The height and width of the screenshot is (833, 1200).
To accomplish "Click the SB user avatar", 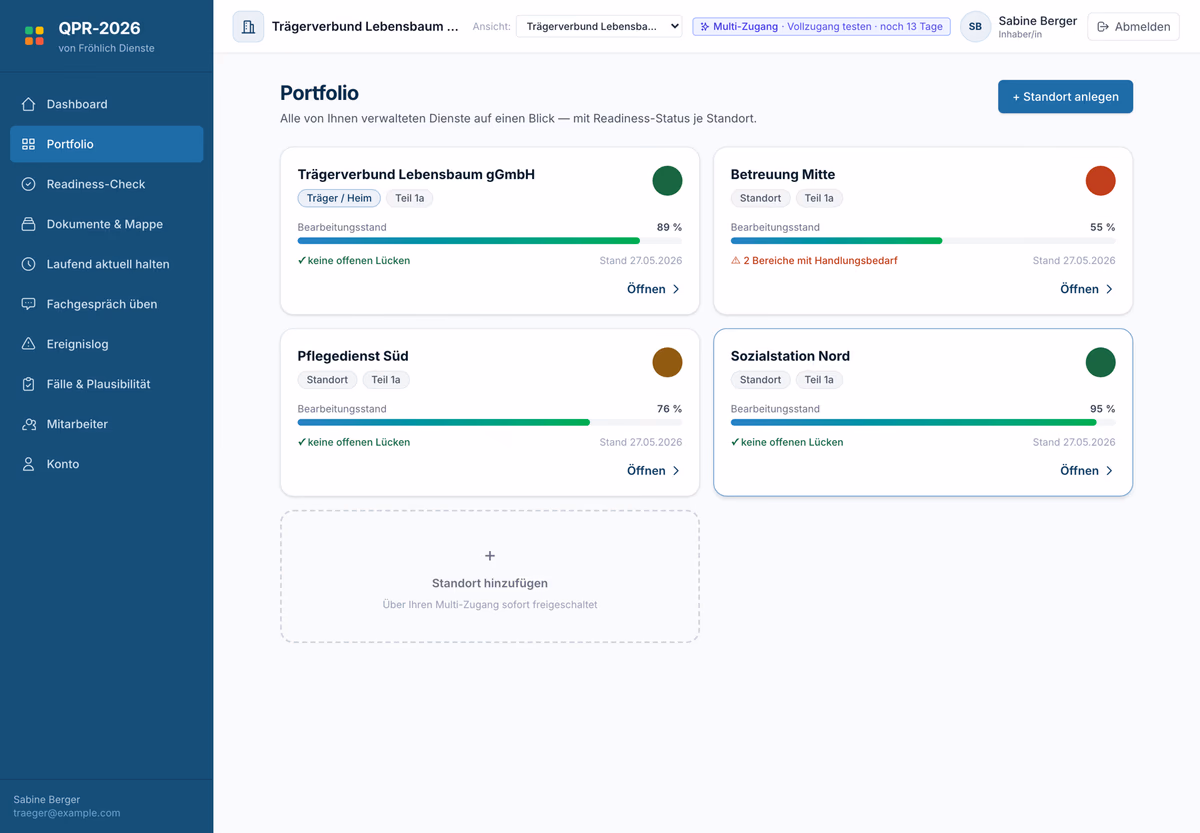I will (x=975, y=26).
